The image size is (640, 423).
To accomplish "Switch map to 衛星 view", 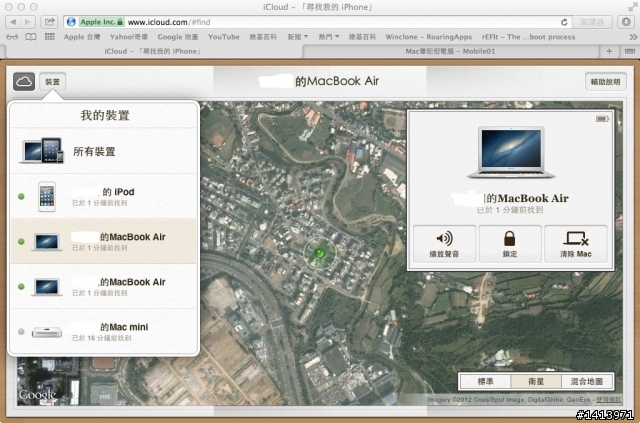I will click(536, 381).
